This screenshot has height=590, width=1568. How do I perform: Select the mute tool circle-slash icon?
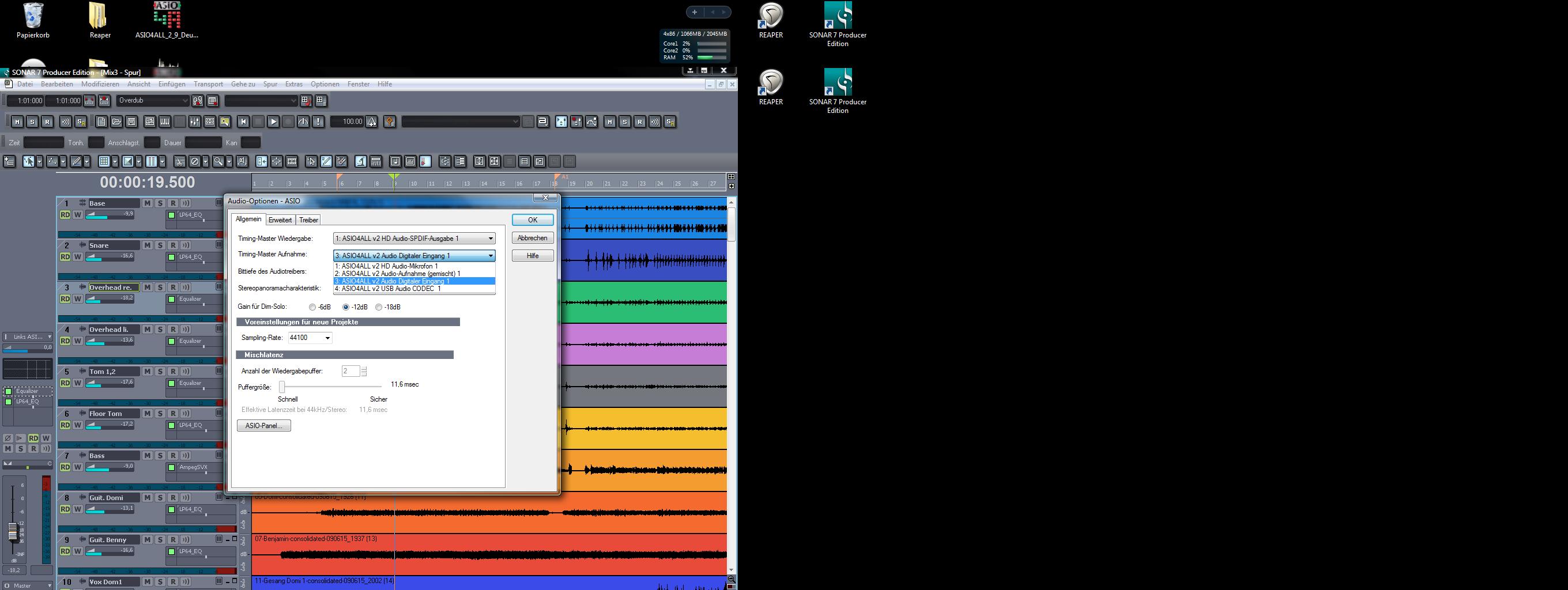pos(195,161)
